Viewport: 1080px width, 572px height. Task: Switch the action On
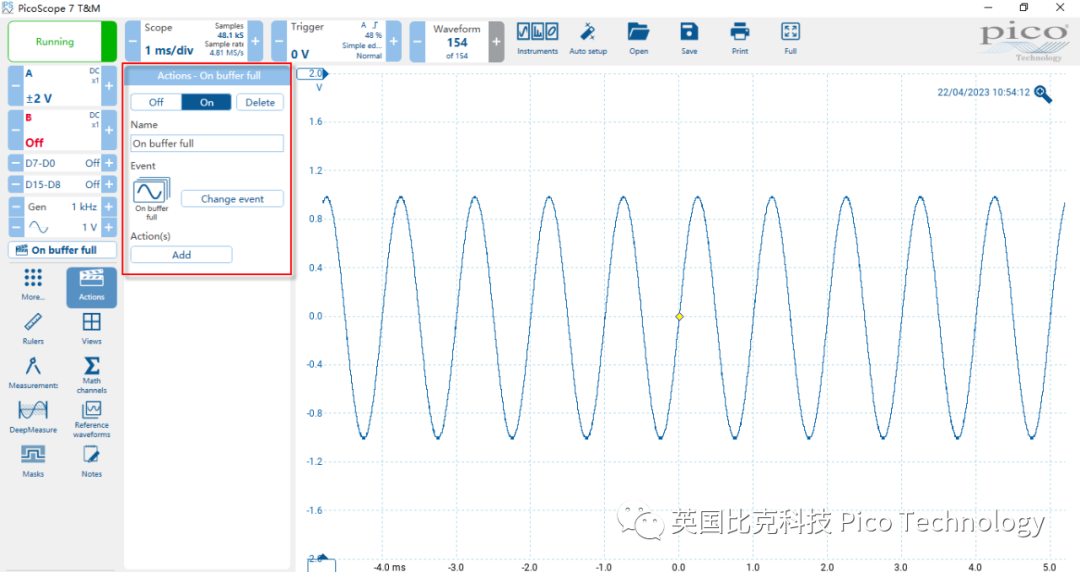(x=207, y=102)
